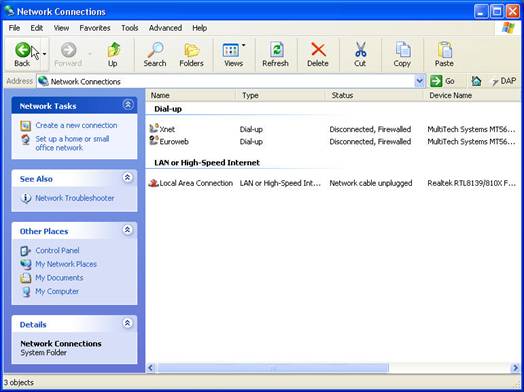Click the My Network Places icon

coord(26,264)
